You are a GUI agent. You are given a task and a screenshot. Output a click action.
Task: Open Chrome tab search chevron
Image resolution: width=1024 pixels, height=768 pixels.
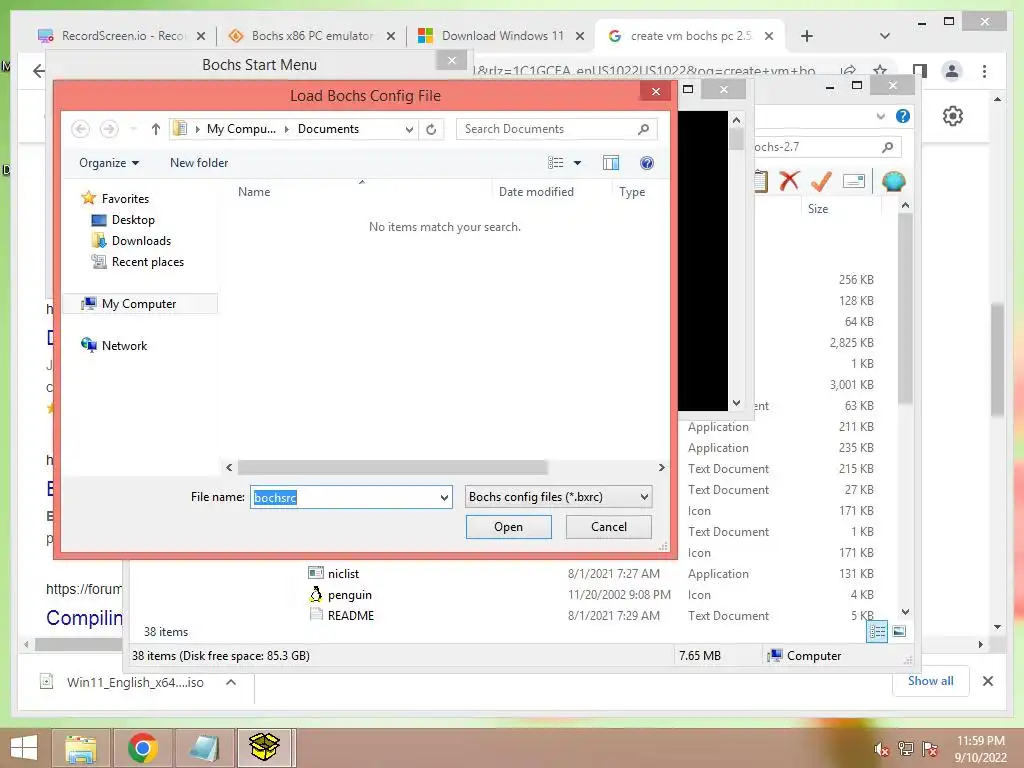tap(885, 36)
